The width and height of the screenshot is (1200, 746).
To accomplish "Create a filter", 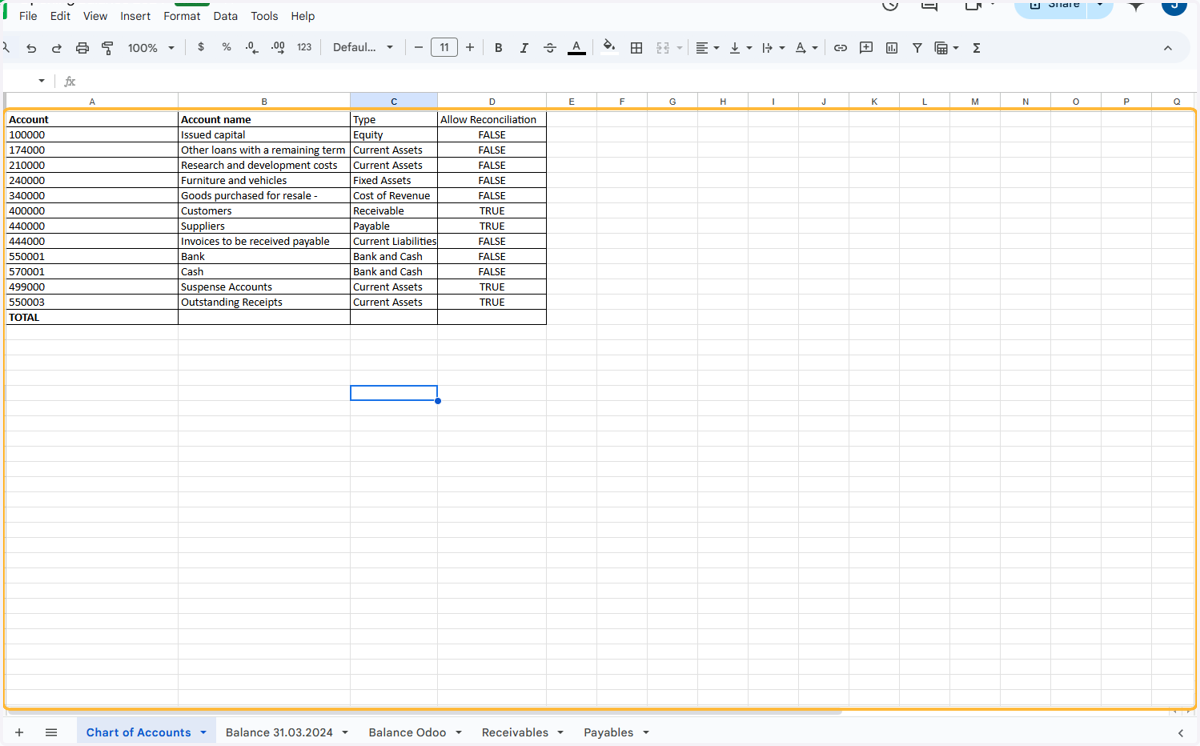I will pyautogui.click(x=917, y=48).
